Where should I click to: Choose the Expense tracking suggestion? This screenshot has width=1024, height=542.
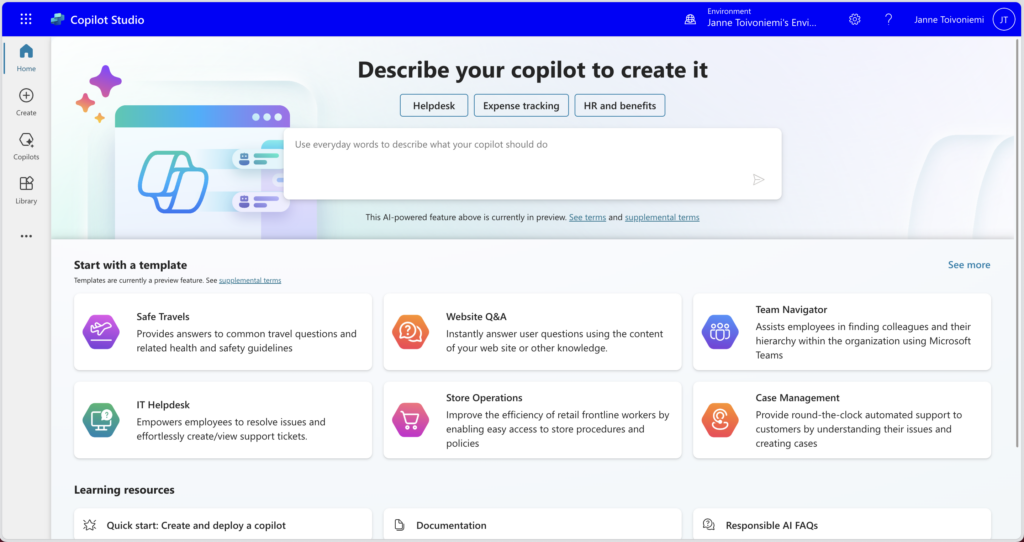point(521,105)
